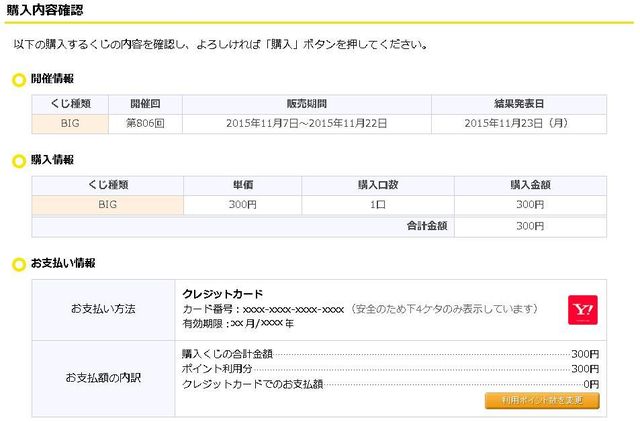Click the クレジットカード payment method title
Viewport: 640px width, 422px height.
[x=223, y=294]
